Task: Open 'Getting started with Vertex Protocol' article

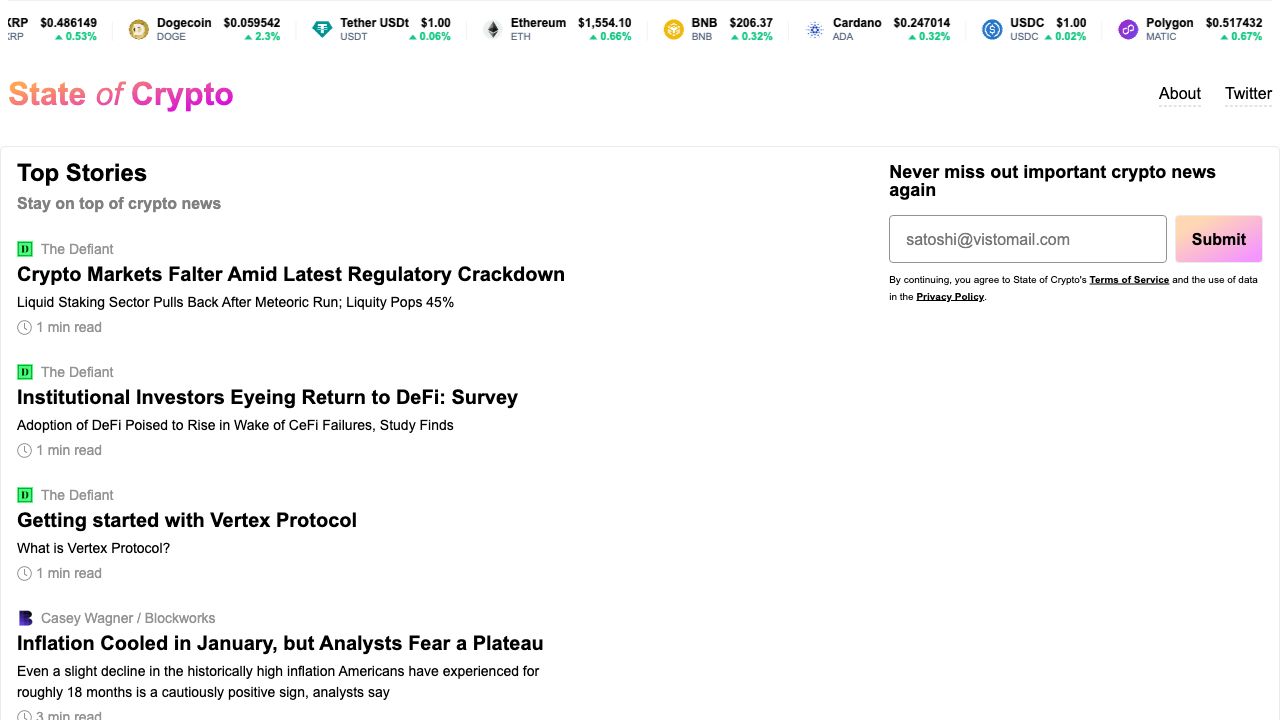Action: [x=187, y=520]
